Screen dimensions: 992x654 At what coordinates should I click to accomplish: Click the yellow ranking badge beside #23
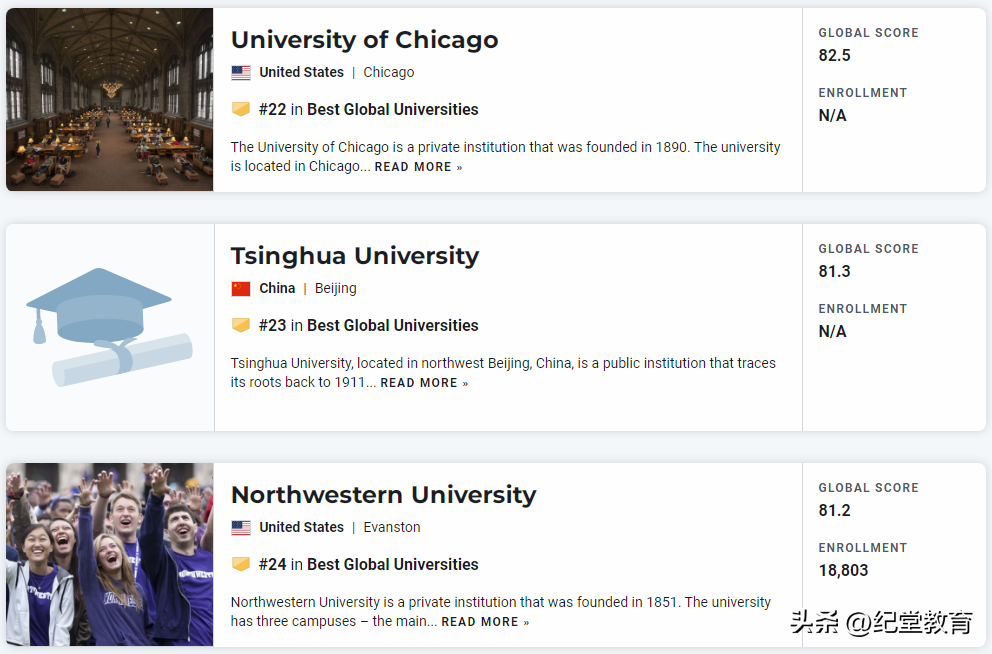pyautogui.click(x=241, y=325)
